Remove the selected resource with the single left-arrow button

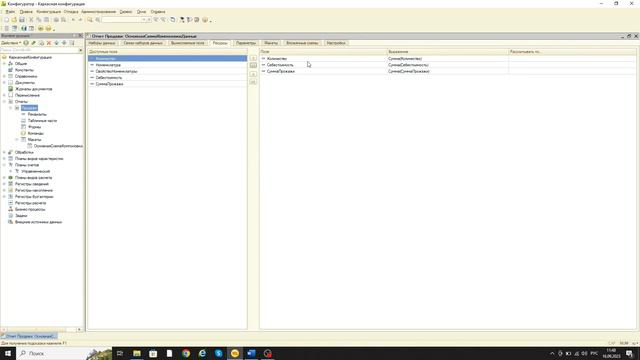(253, 74)
